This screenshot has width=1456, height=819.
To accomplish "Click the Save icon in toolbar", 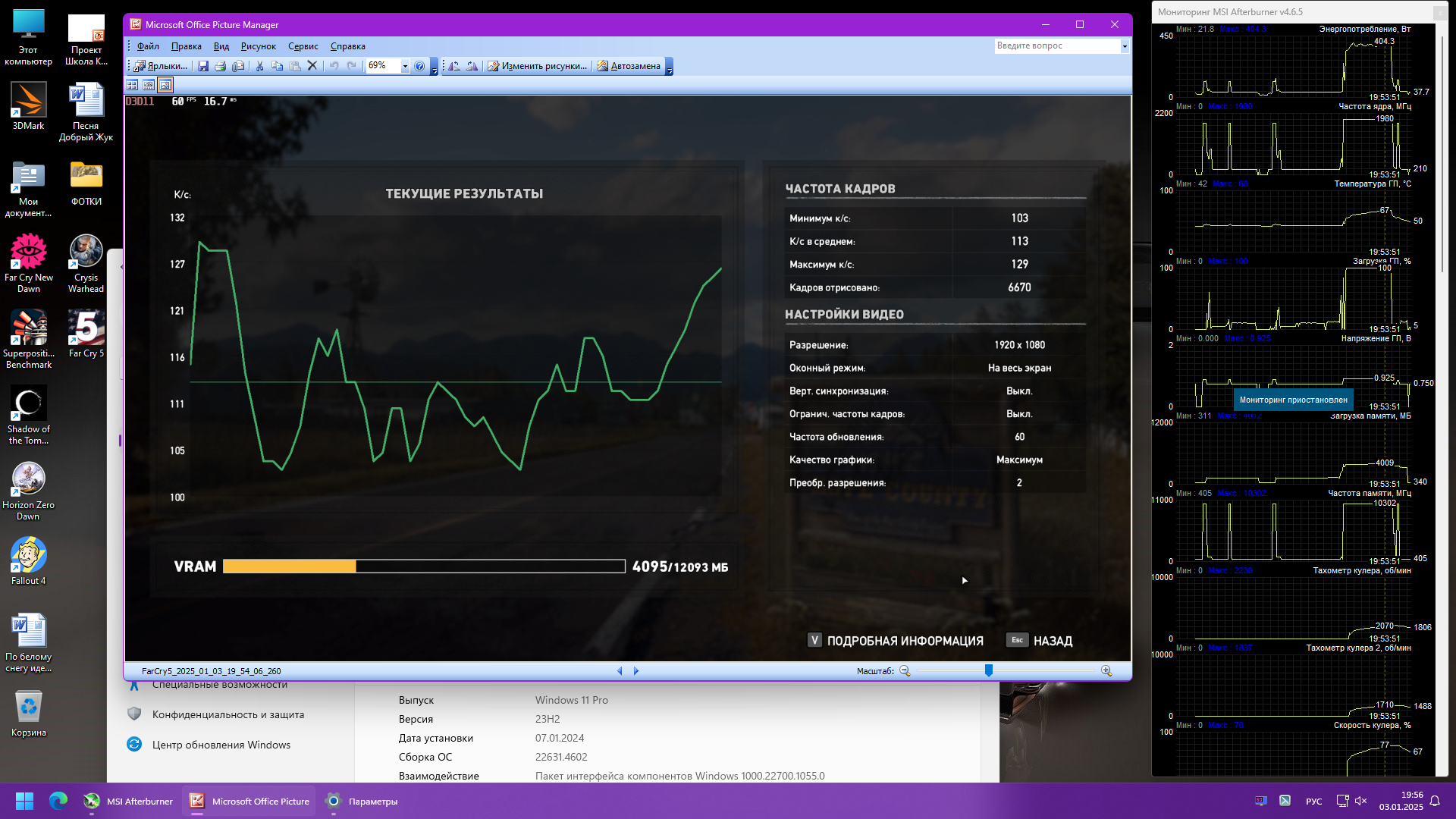I will point(203,66).
